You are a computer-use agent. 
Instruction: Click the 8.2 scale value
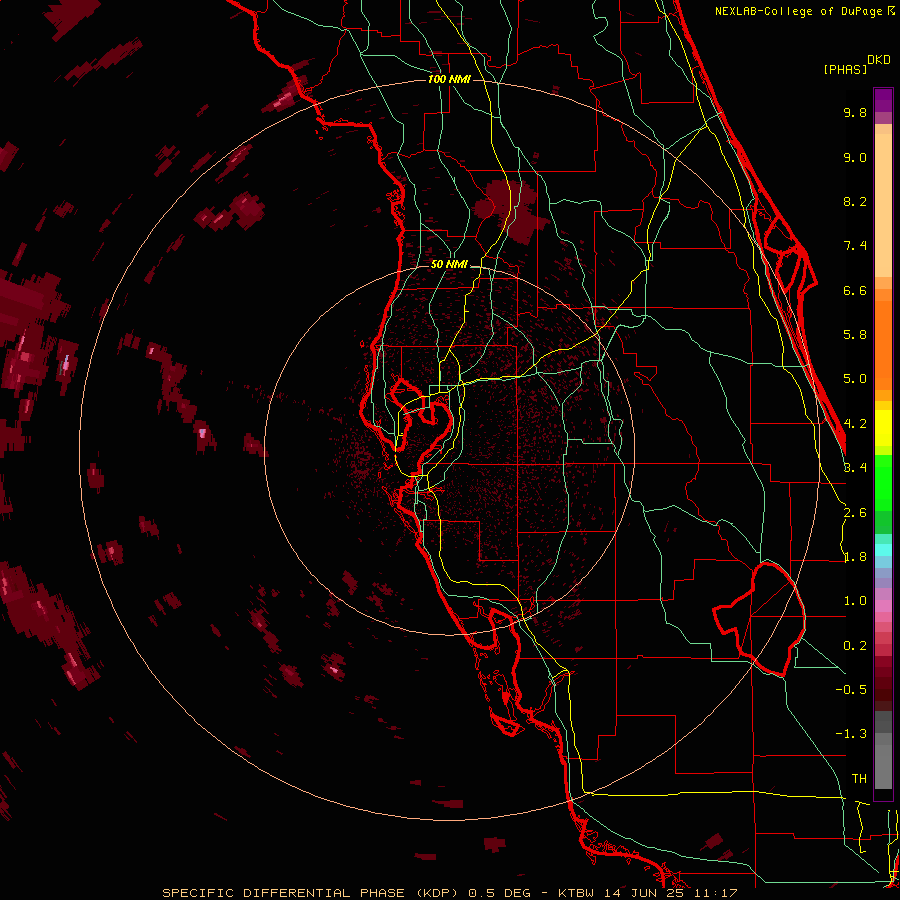pos(855,201)
